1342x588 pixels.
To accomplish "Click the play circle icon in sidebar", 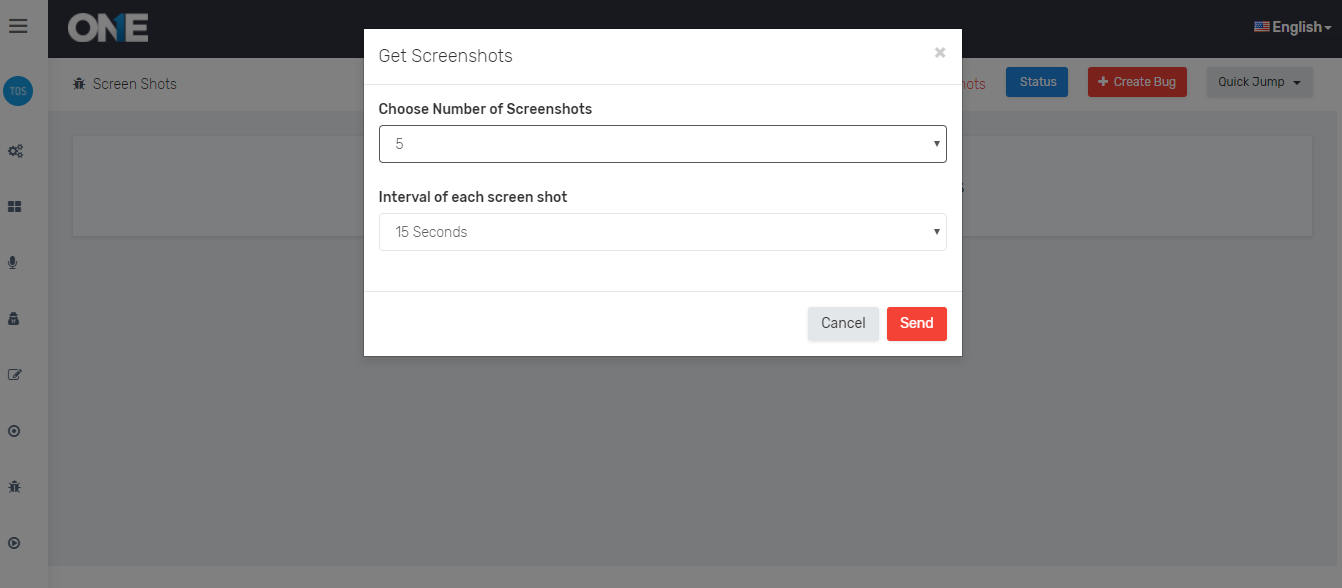I will (14, 542).
